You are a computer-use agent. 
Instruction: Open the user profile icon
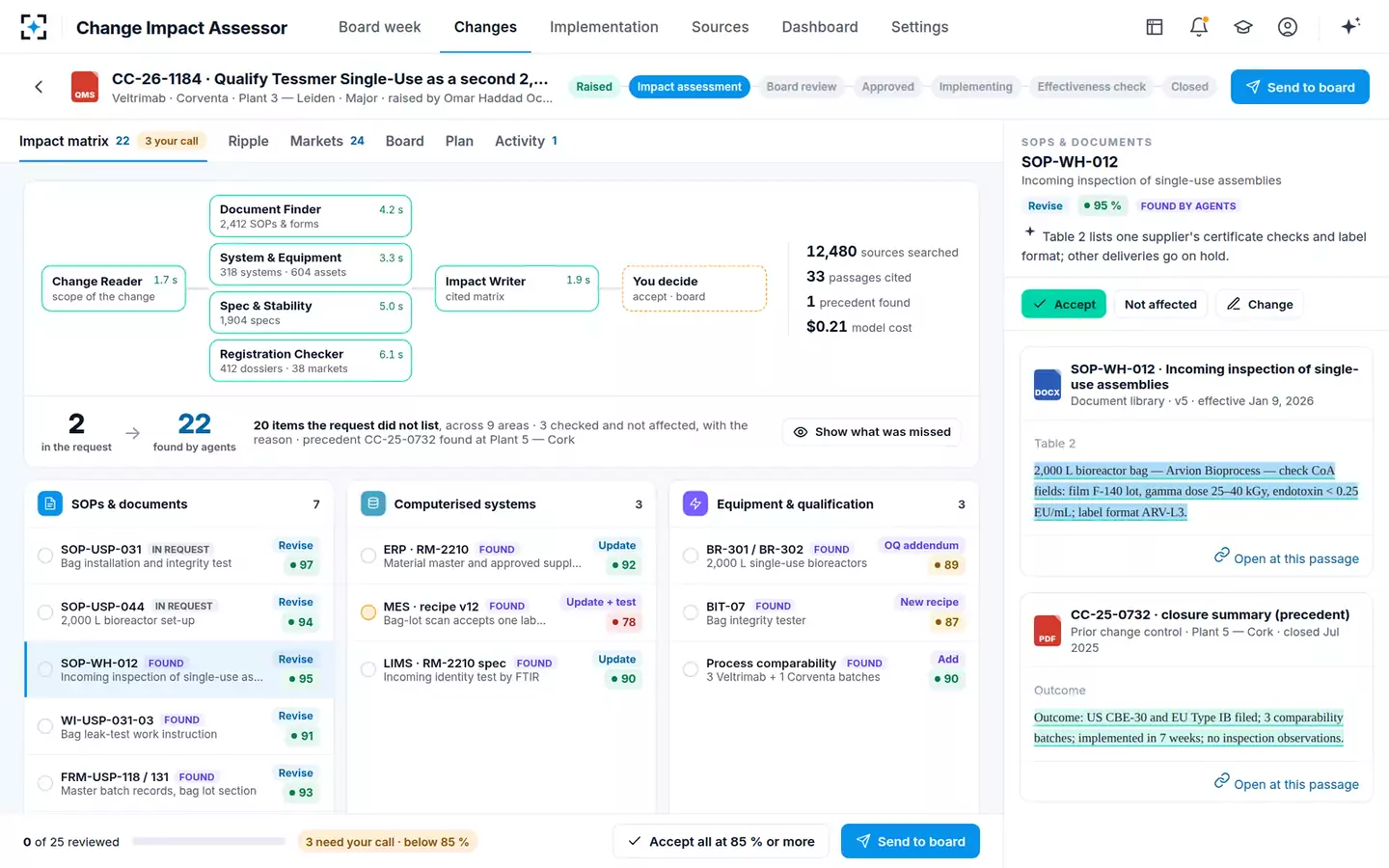1288,27
